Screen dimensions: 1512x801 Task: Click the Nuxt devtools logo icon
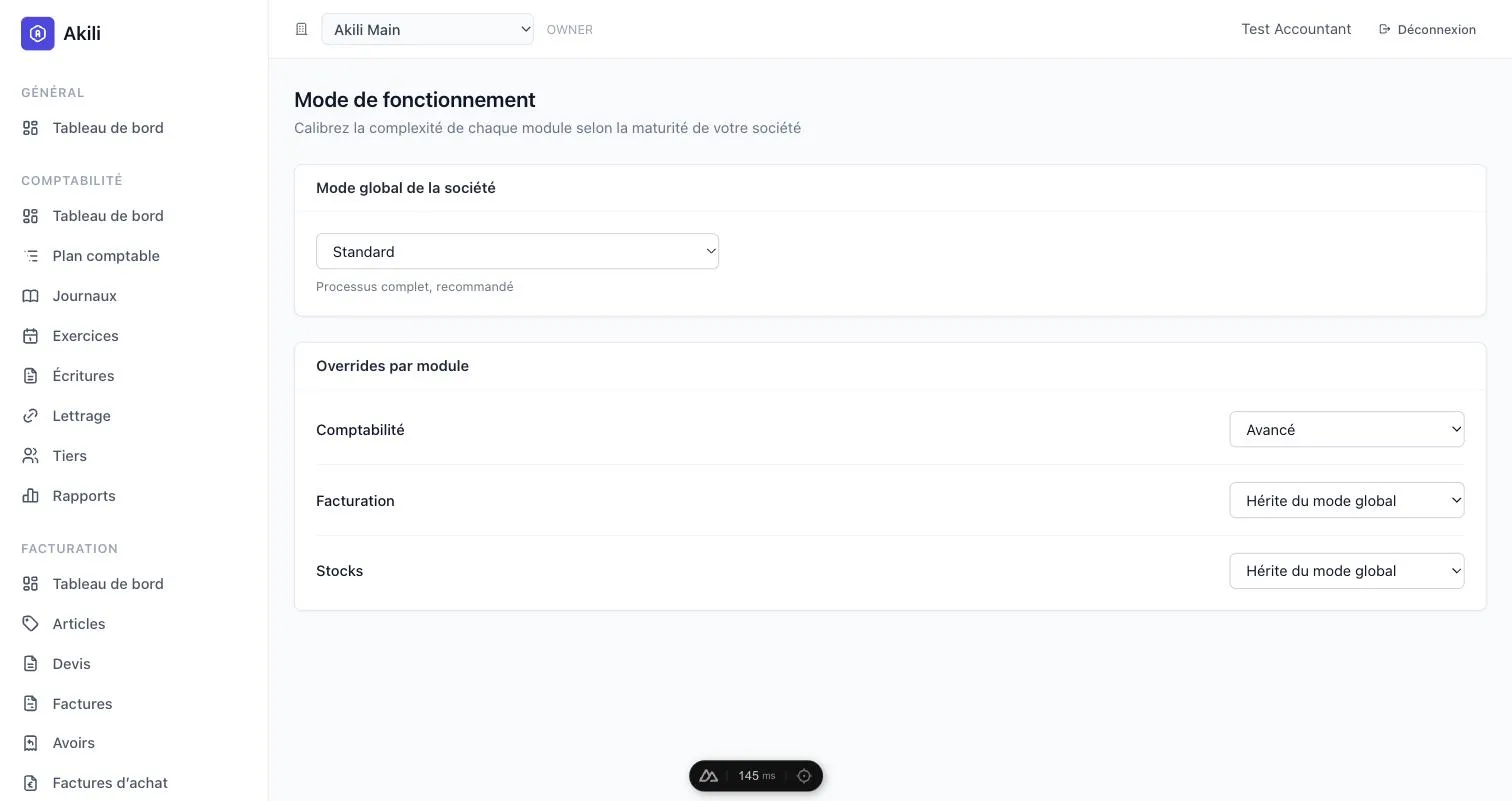[x=709, y=776]
